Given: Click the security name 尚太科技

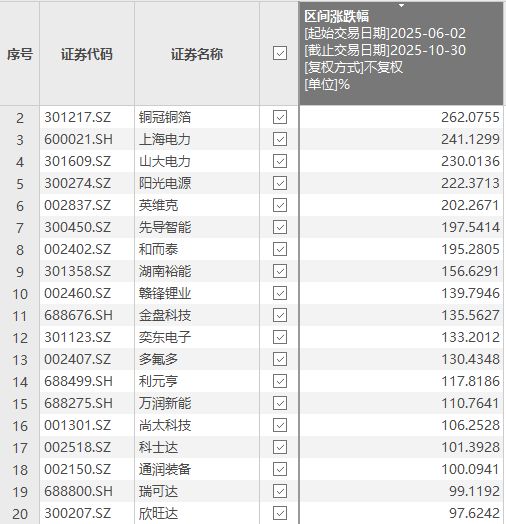Looking at the screenshot, I should click(165, 425).
